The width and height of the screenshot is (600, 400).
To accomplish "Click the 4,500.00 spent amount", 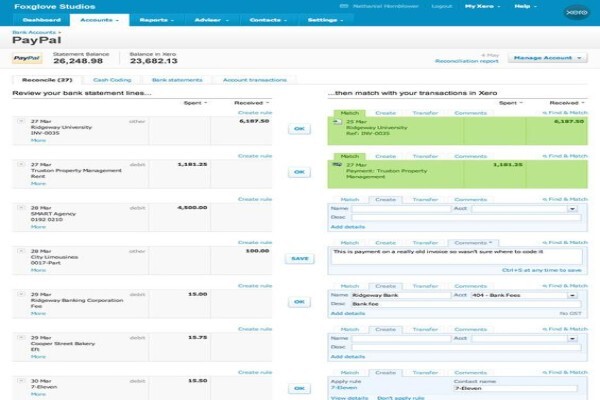I will [192, 208].
